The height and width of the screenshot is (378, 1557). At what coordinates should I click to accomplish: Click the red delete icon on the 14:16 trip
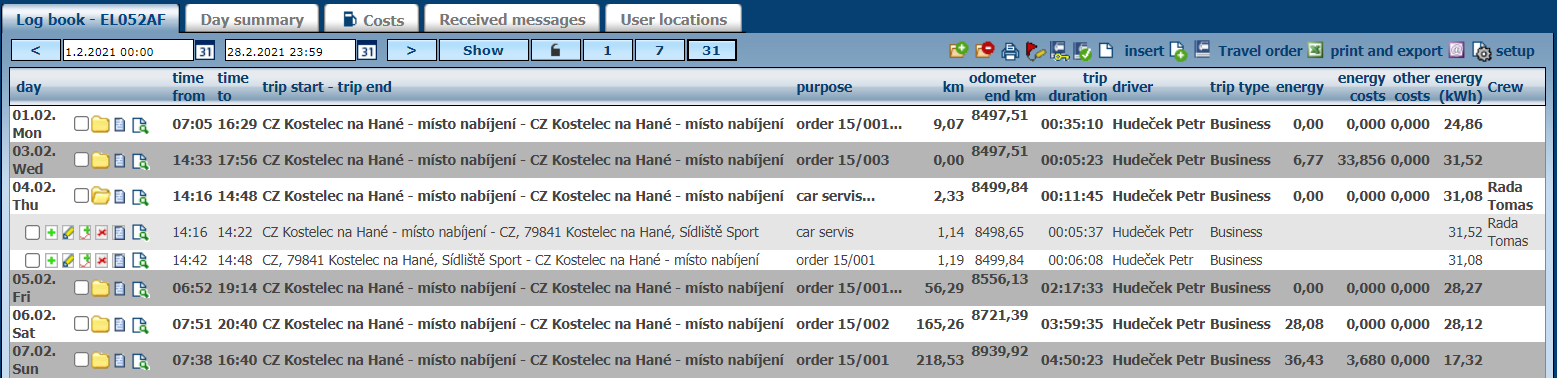point(102,233)
